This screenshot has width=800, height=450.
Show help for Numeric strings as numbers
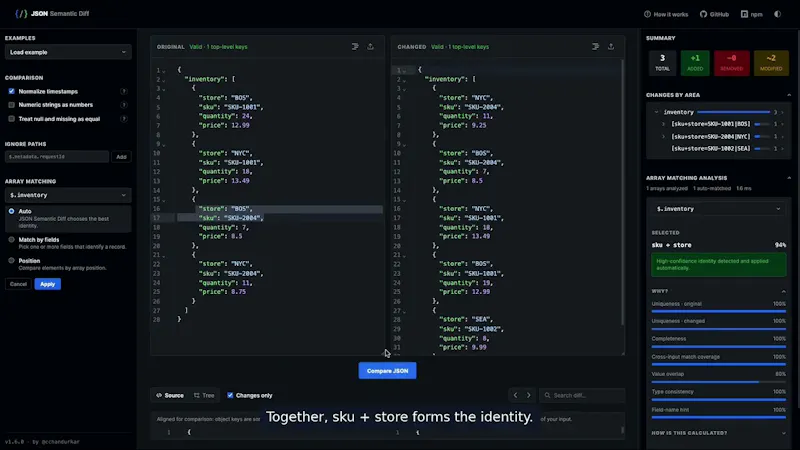[123, 105]
